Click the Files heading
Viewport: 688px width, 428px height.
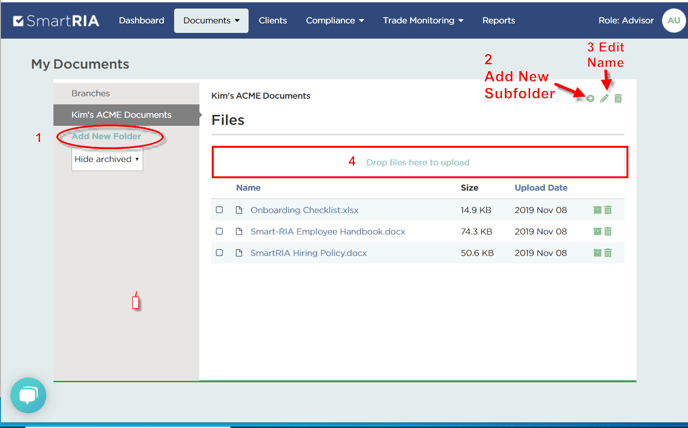(228, 120)
